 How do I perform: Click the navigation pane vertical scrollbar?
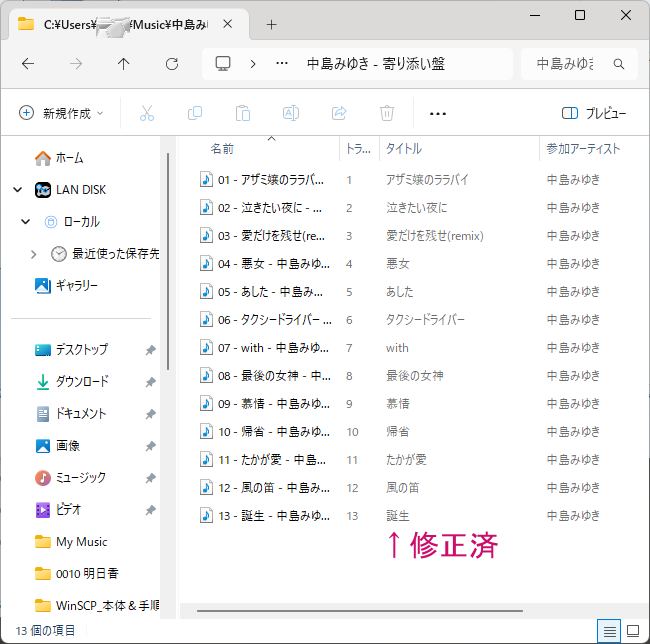pyautogui.click(x=168, y=261)
